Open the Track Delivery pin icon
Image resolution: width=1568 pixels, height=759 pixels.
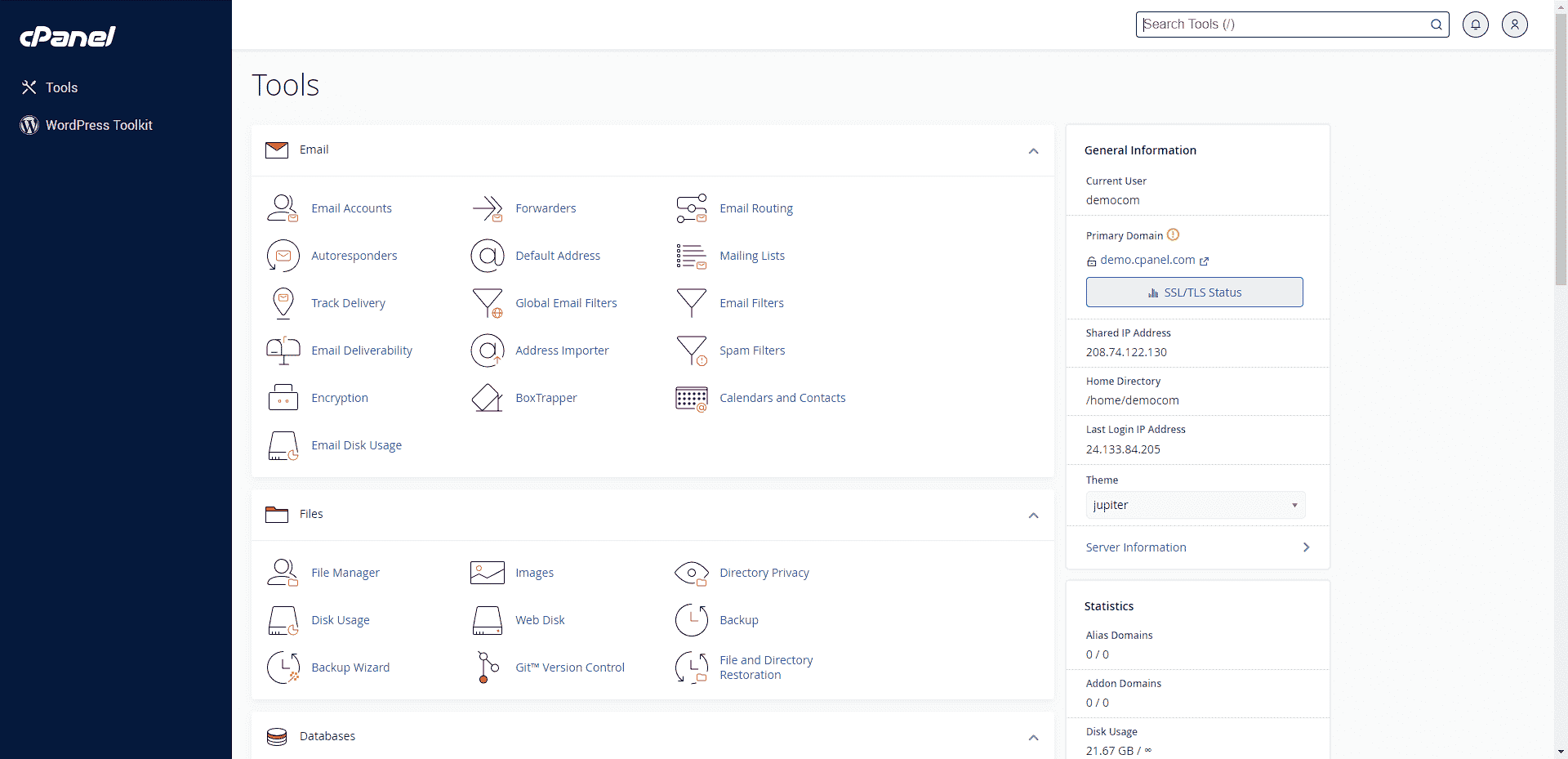283,303
